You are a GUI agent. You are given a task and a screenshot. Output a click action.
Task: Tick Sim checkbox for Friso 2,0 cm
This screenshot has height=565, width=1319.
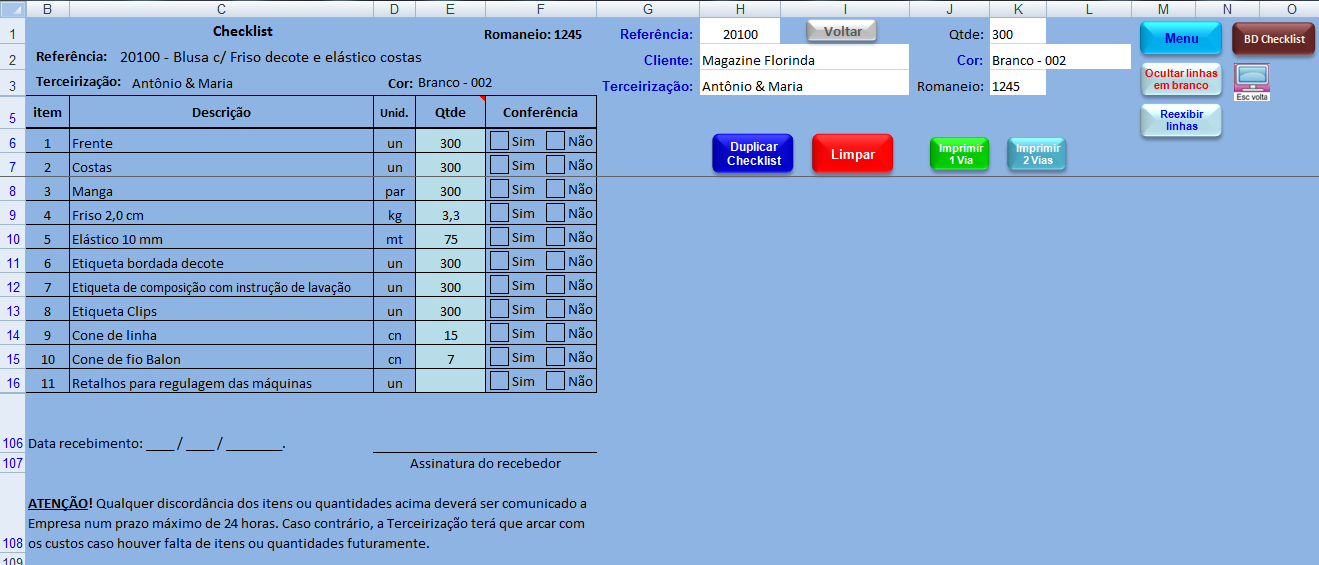click(x=499, y=214)
